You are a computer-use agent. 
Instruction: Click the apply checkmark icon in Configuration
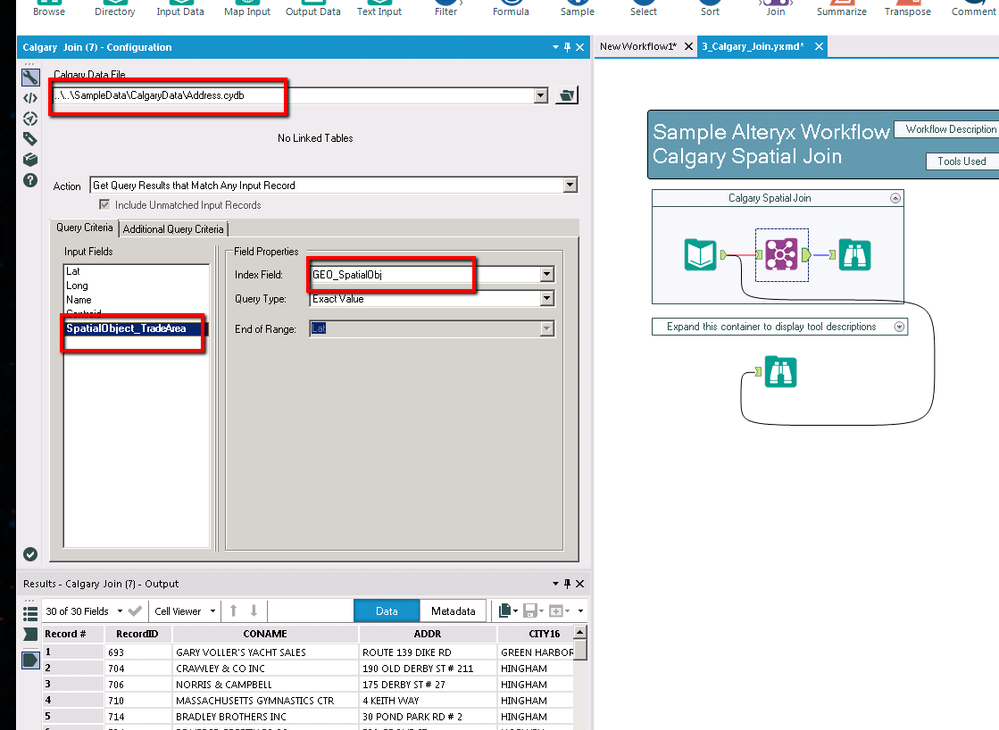coord(30,554)
